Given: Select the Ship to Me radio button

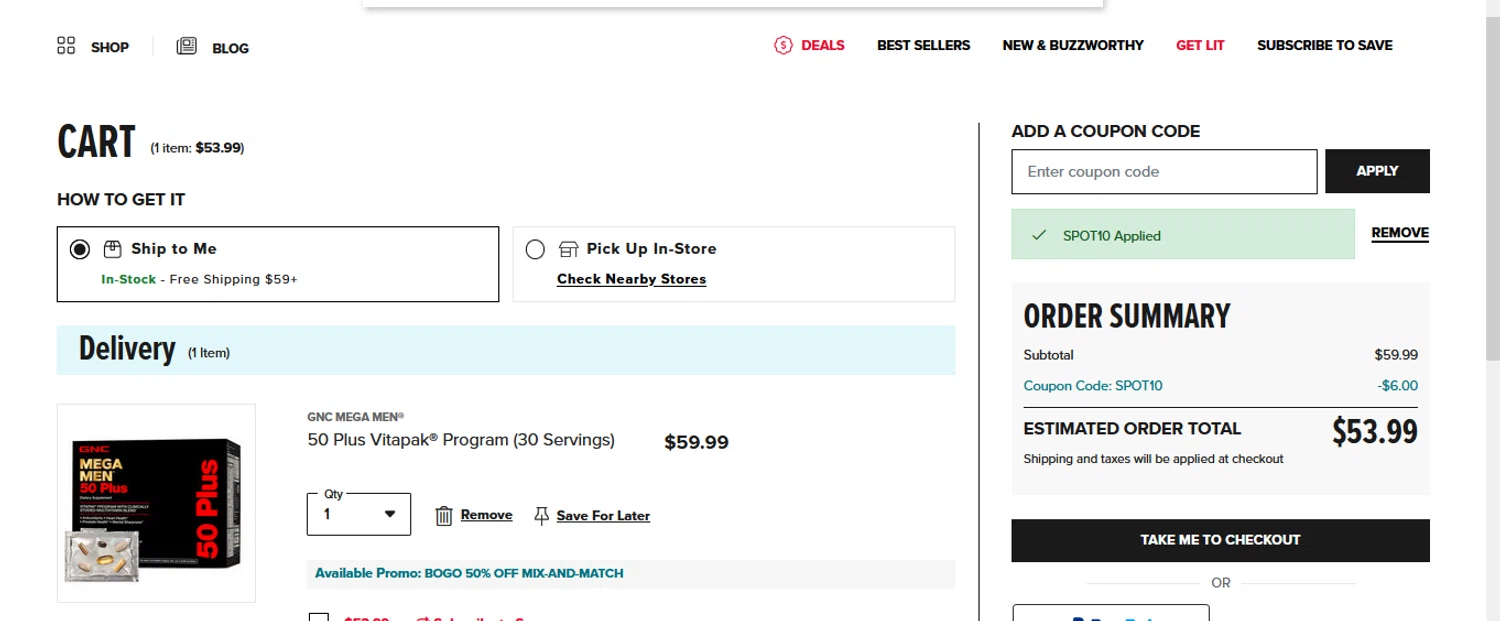Looking at the screenshot, I should (80, 249).
